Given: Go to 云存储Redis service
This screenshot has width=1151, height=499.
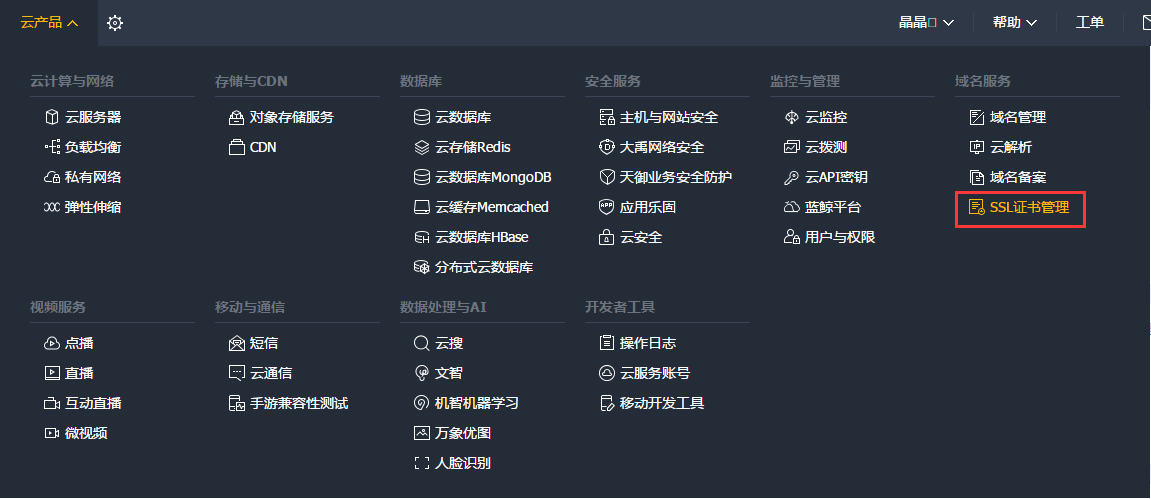Looking at the screenshot, I should [x=472, y=147].
